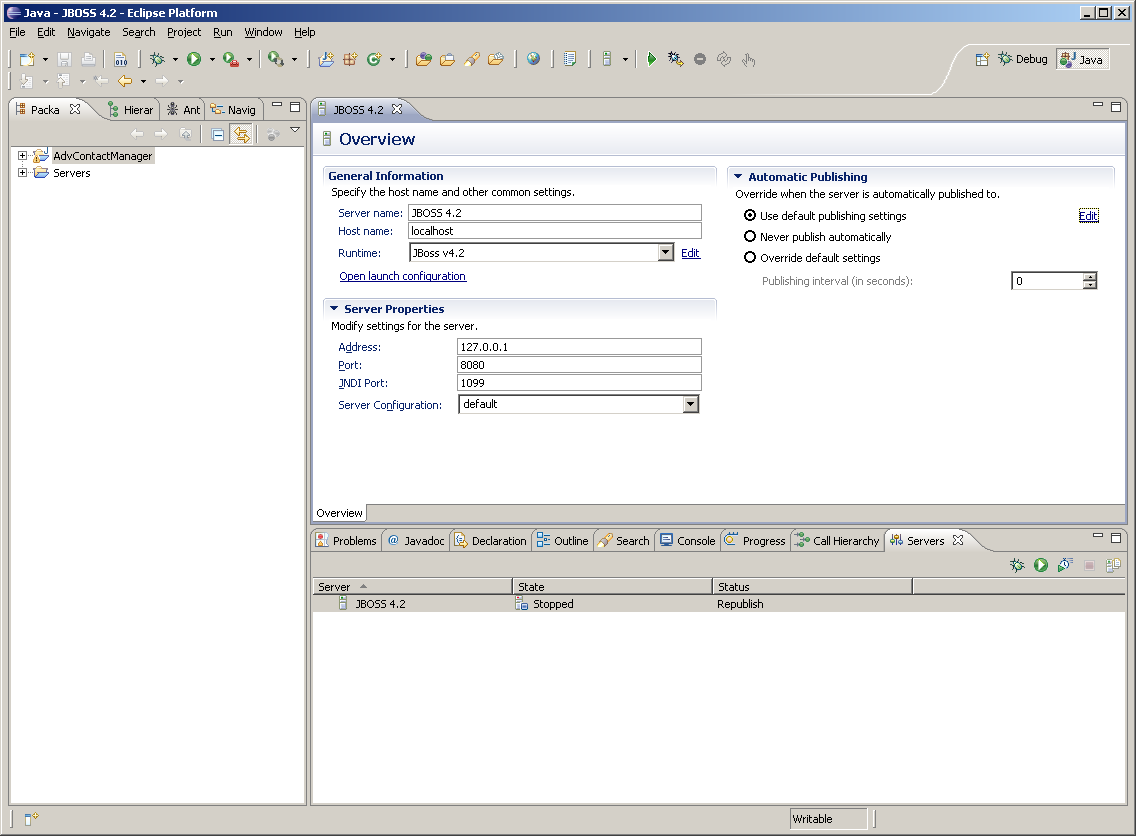Close the Servers view tab
Image resolution: width=1136 pixels, height=836 pixels.
[x=958, y=540]
